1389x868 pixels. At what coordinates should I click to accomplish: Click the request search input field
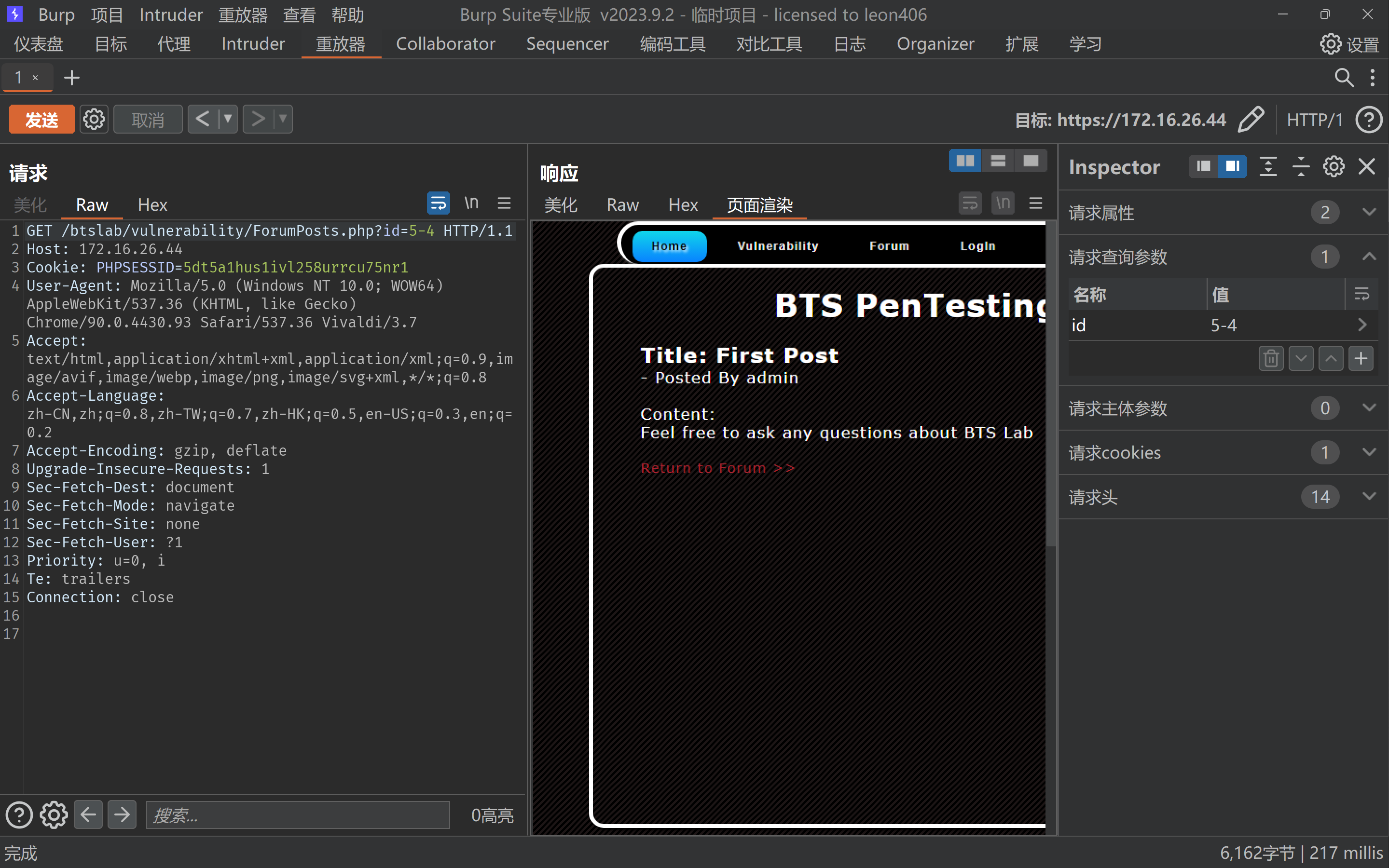pos(298,814)
